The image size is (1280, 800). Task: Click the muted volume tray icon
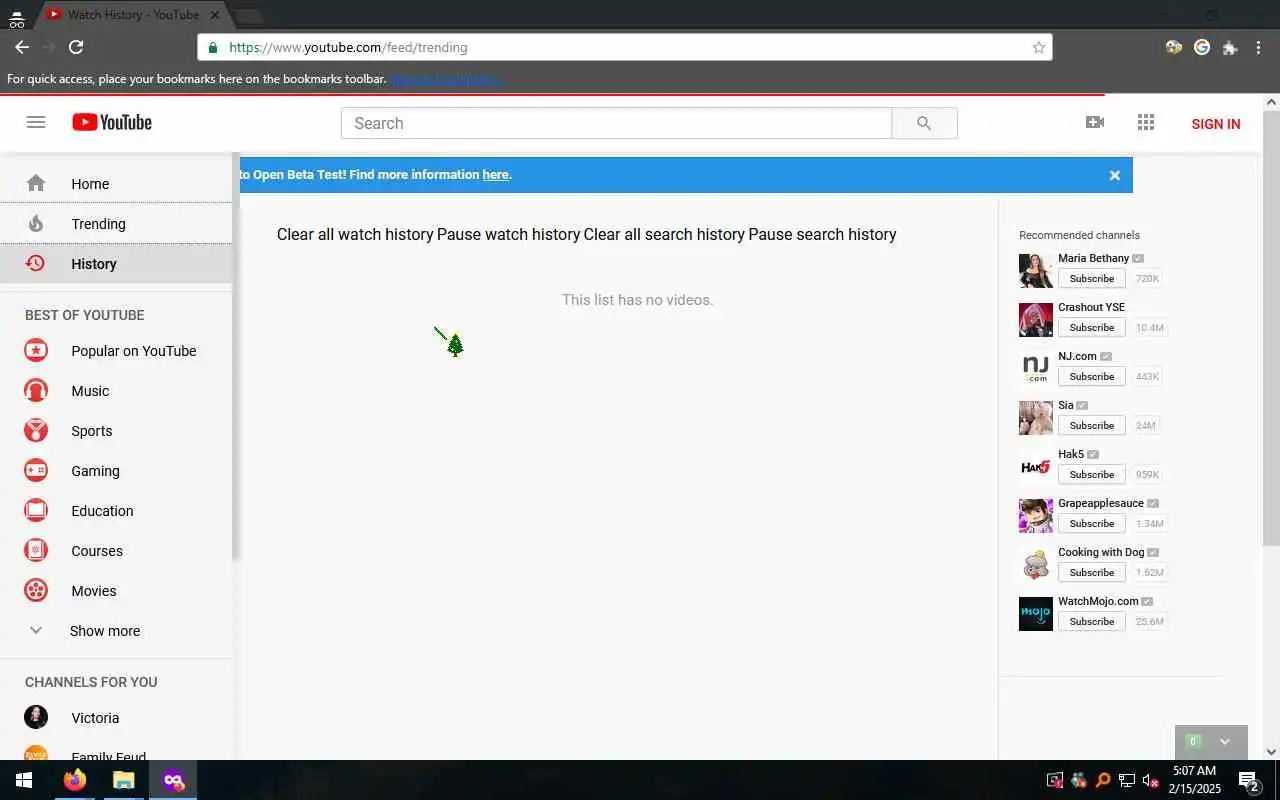tap(1151, 780)
